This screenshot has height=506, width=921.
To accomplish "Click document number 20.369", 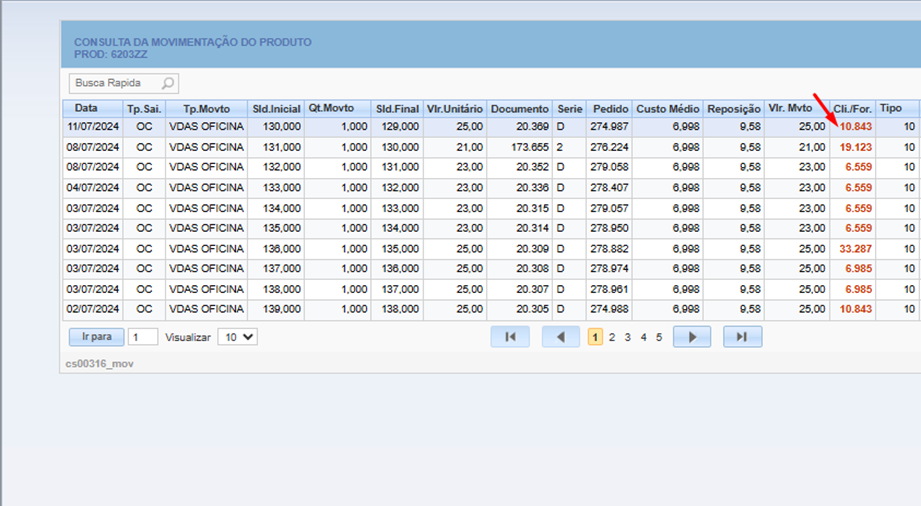I will click(532, 126).
